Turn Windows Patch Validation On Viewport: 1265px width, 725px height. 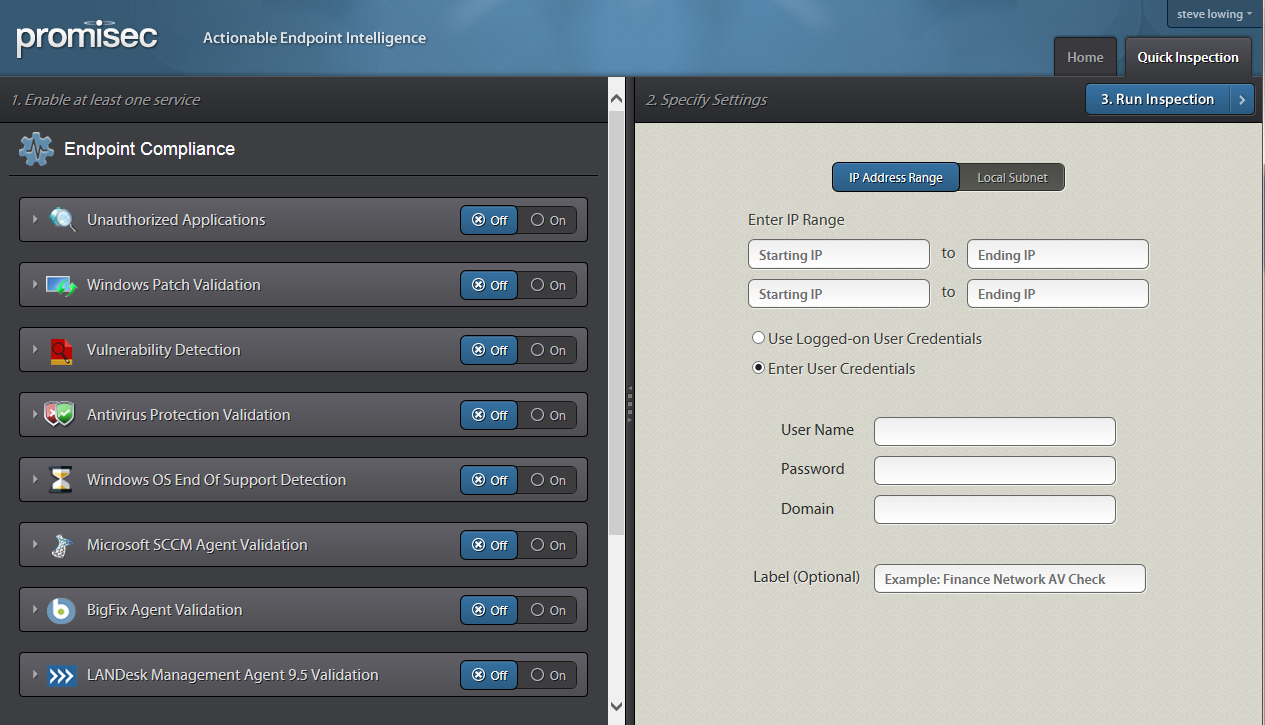pyautogui.click(x=548, y=285)
